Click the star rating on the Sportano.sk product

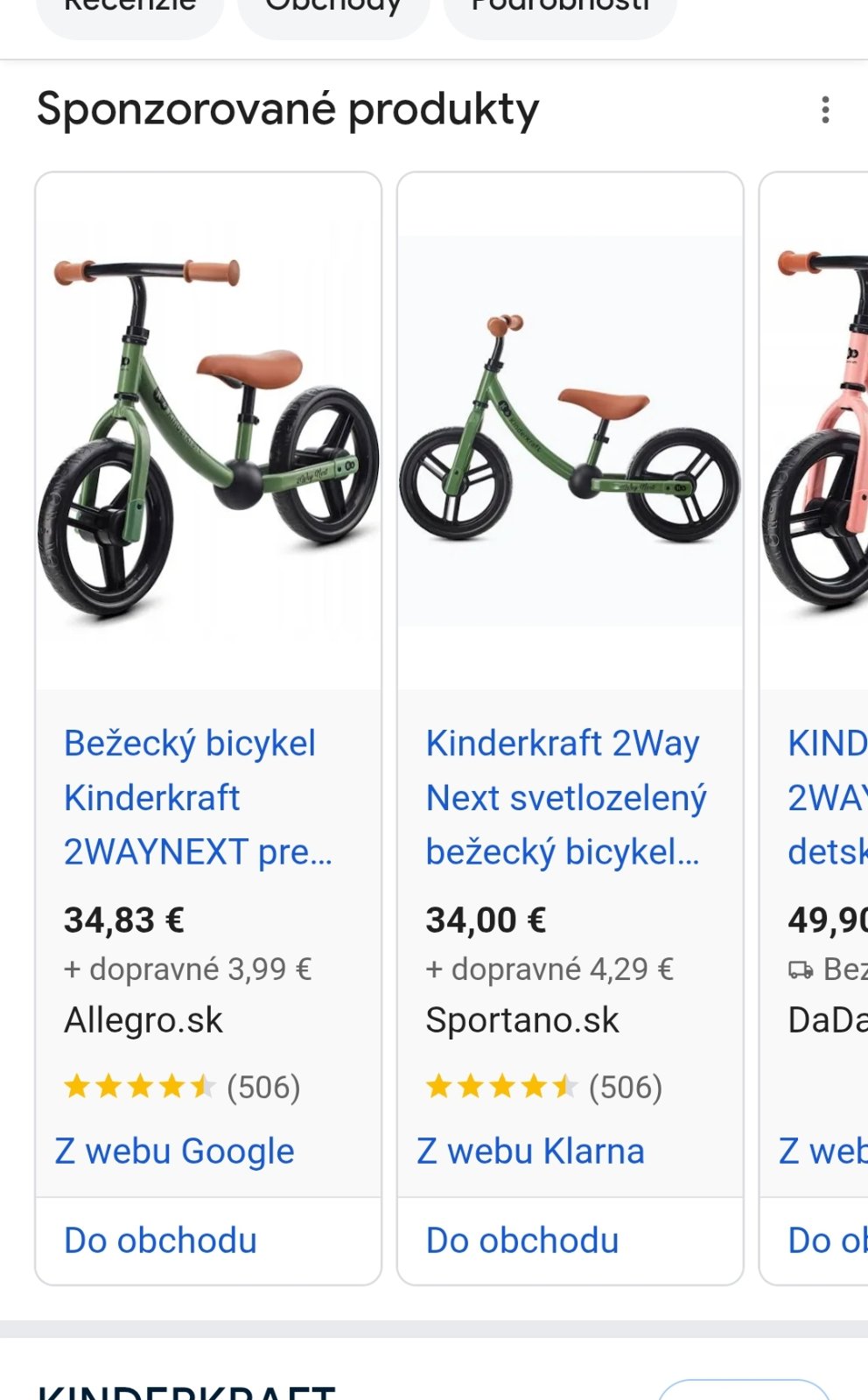click(x=501, y=1087)
